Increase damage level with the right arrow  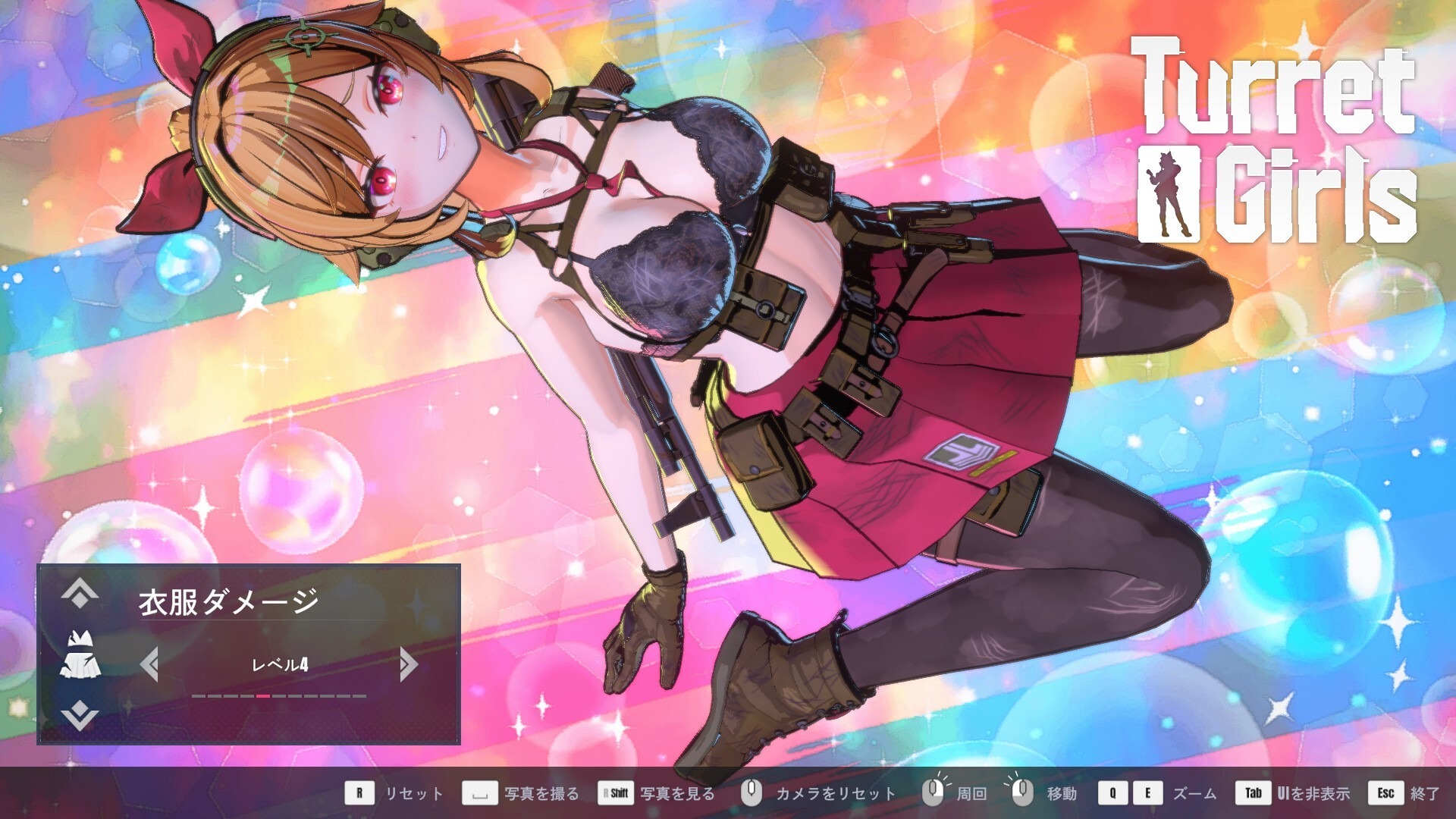tap(408, 664)
